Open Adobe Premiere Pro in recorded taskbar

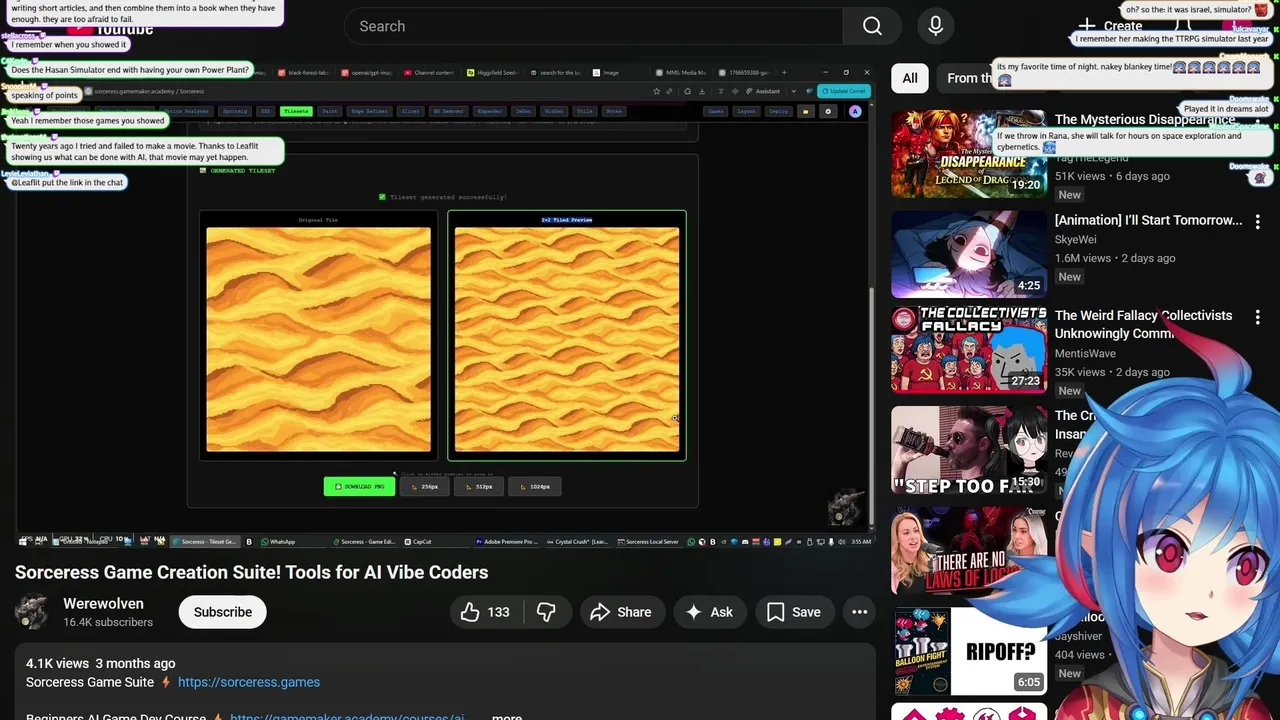pos(506,541)
